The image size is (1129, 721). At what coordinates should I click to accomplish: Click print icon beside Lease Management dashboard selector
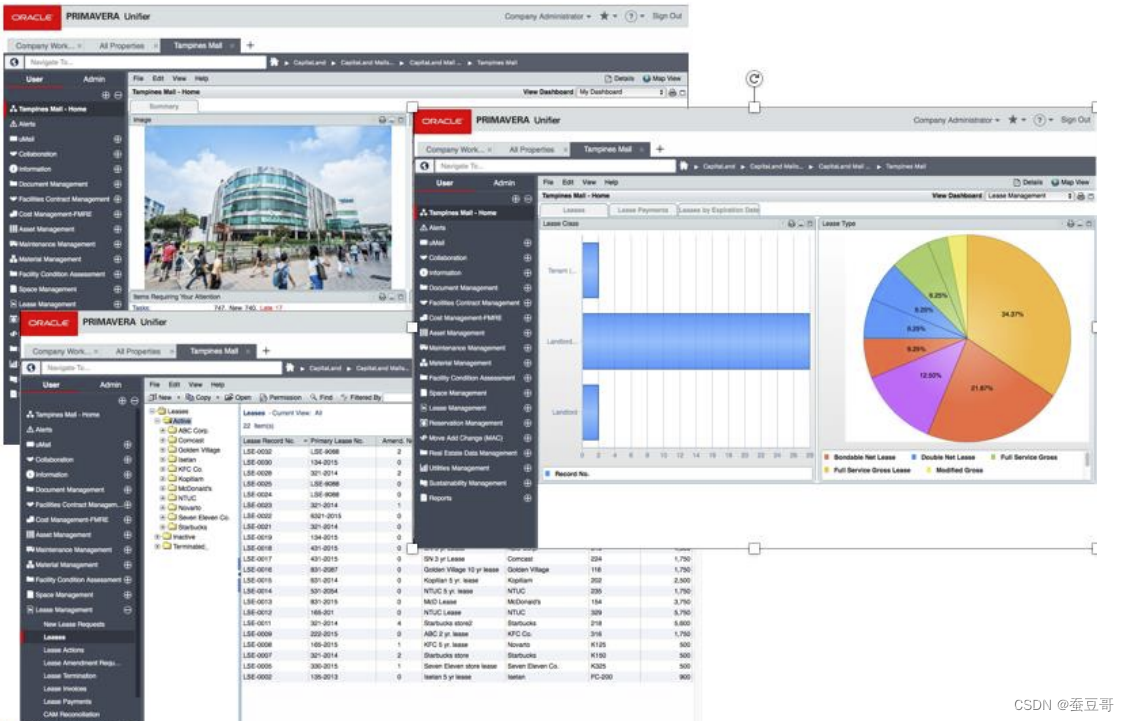1081,196
